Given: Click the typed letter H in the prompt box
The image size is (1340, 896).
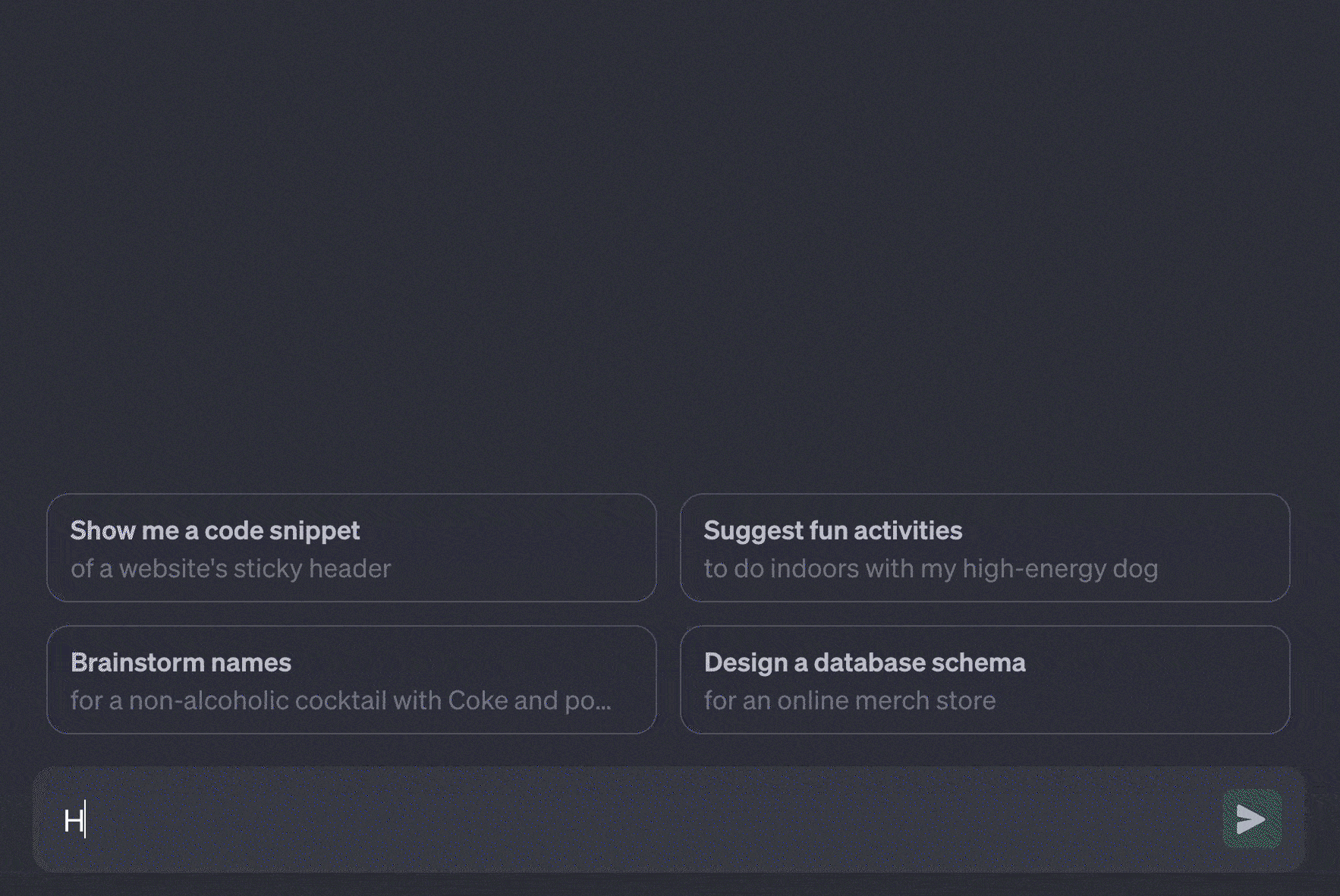Looking at the screenshot, I should (x=74, y=820).
